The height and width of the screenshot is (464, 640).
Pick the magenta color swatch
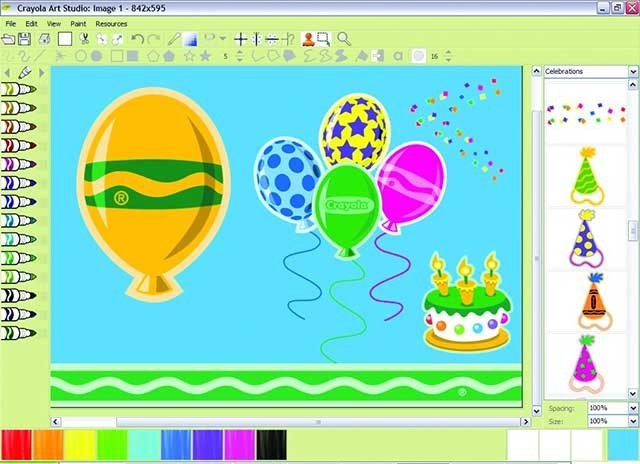[x=240, y=445]
